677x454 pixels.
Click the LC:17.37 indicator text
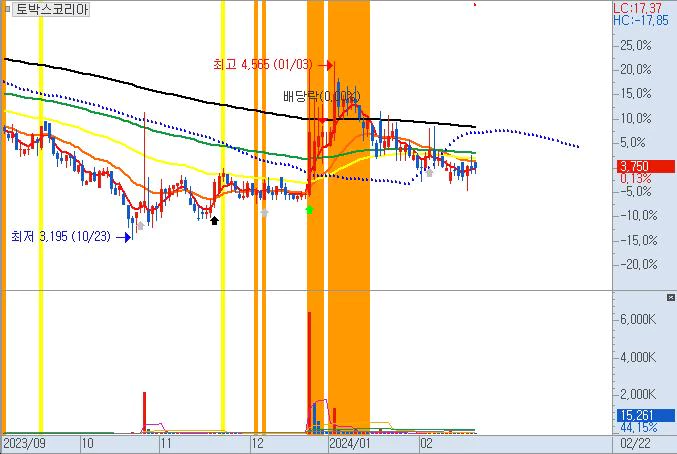637,7
